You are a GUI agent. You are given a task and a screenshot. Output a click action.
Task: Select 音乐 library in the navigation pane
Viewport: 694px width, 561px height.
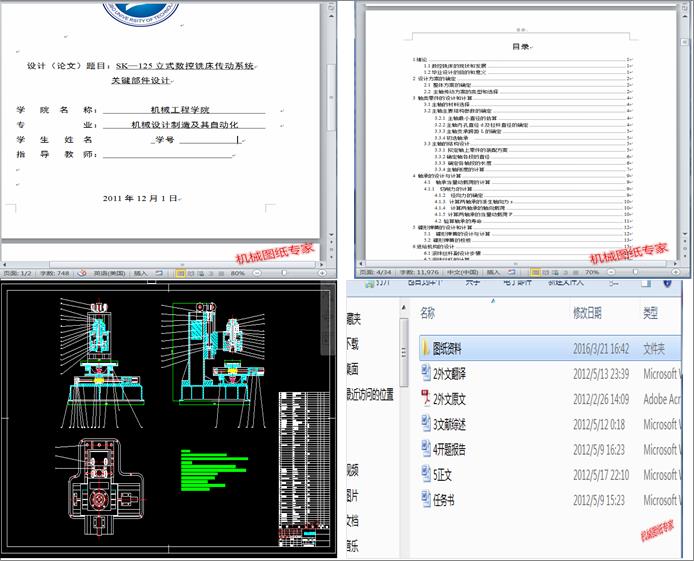[353, 547]
